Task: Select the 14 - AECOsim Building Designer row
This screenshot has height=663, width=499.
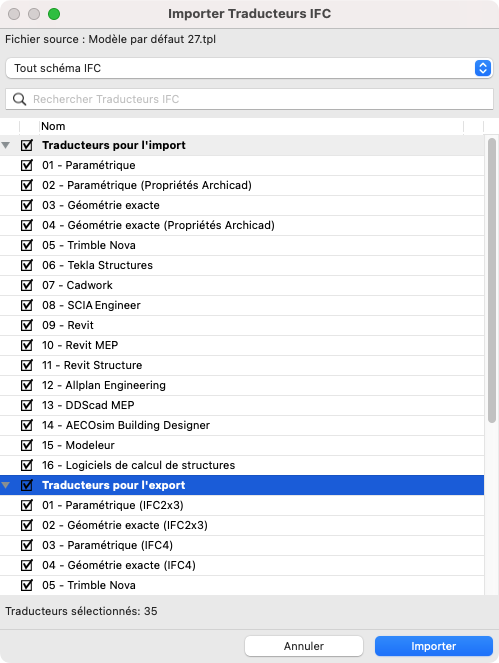Action: coord(242,425)
